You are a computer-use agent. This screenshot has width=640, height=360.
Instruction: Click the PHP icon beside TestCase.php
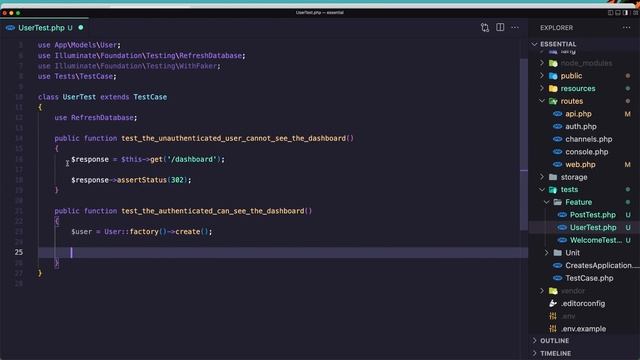coord(558,278)
